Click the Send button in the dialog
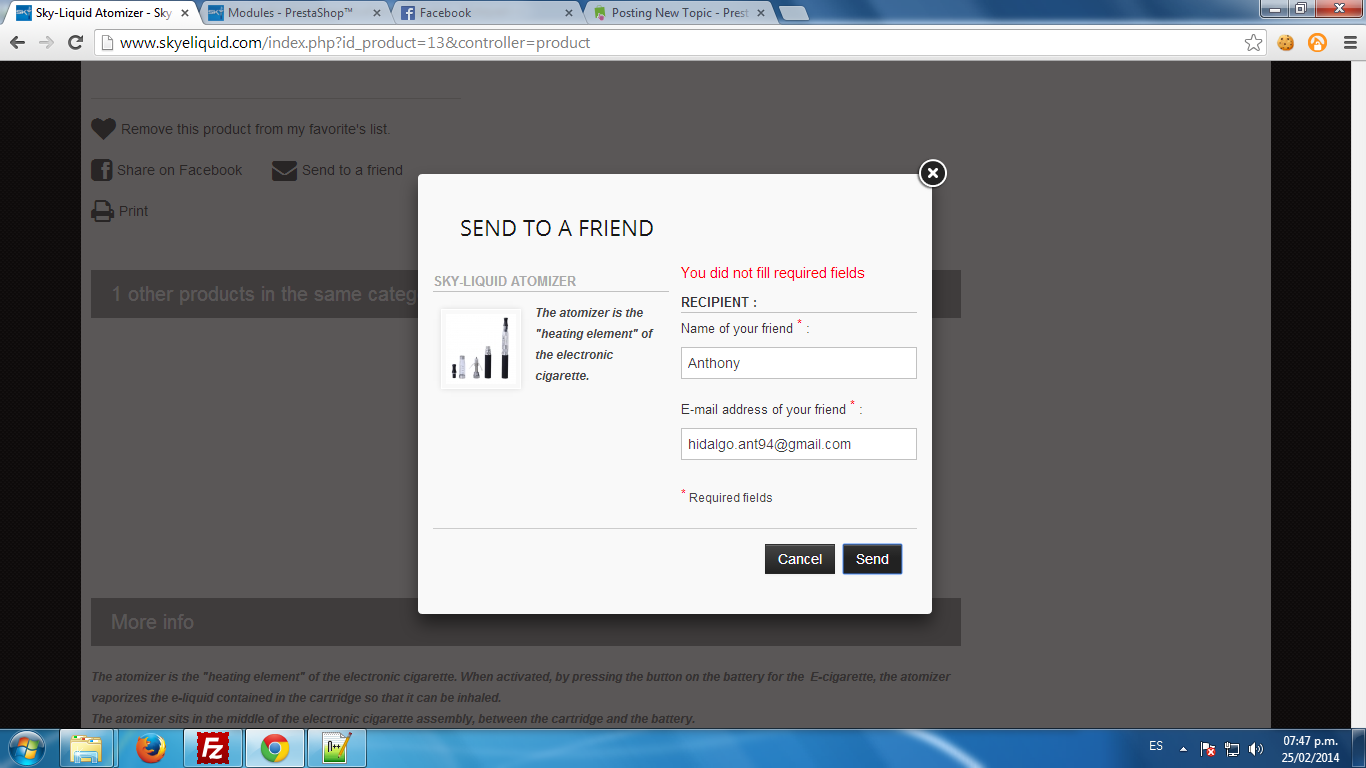Viewport: 1366px width, 768px height. (872, 559)
